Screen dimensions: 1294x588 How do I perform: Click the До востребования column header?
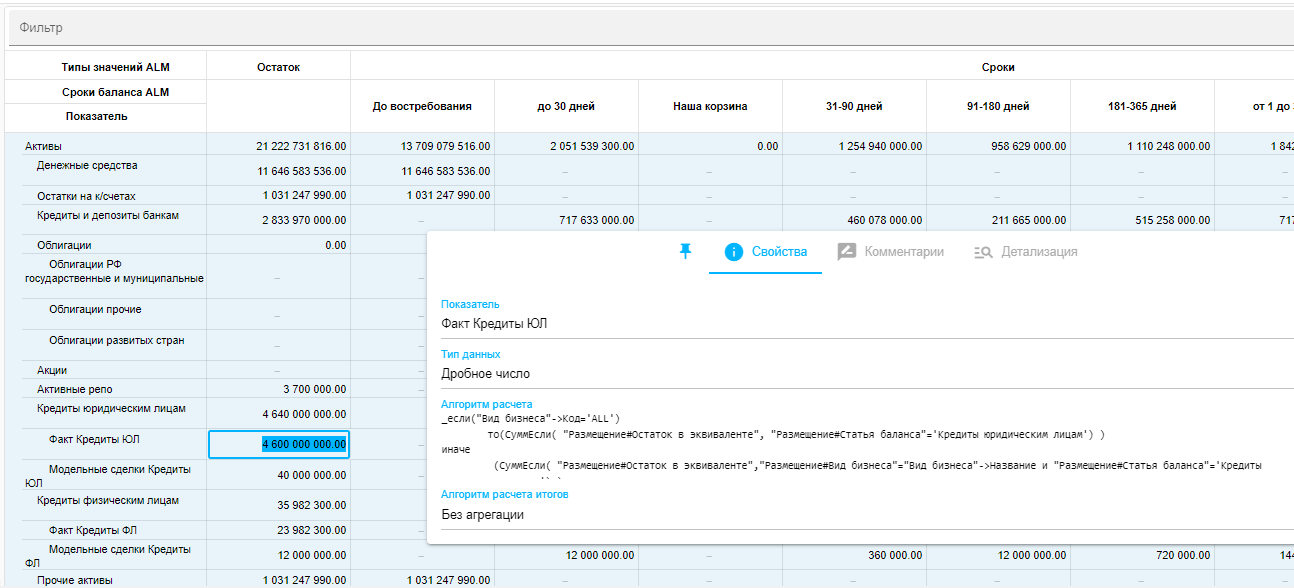click(x=422, y=106)
